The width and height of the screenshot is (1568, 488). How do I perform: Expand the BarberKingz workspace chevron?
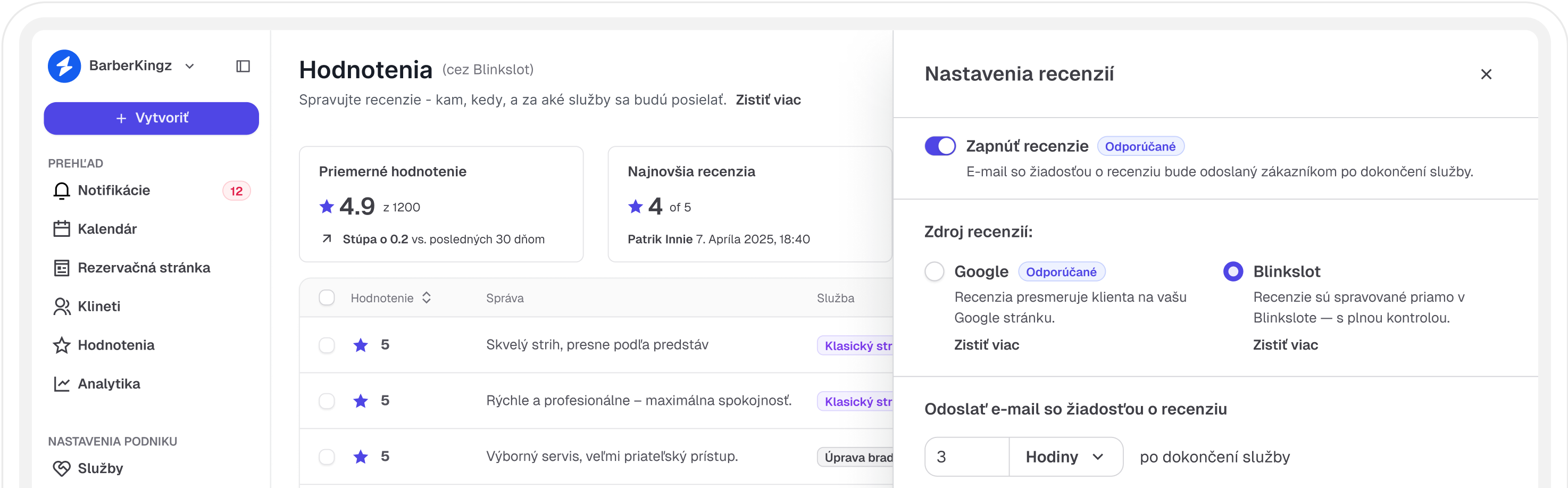189,66
